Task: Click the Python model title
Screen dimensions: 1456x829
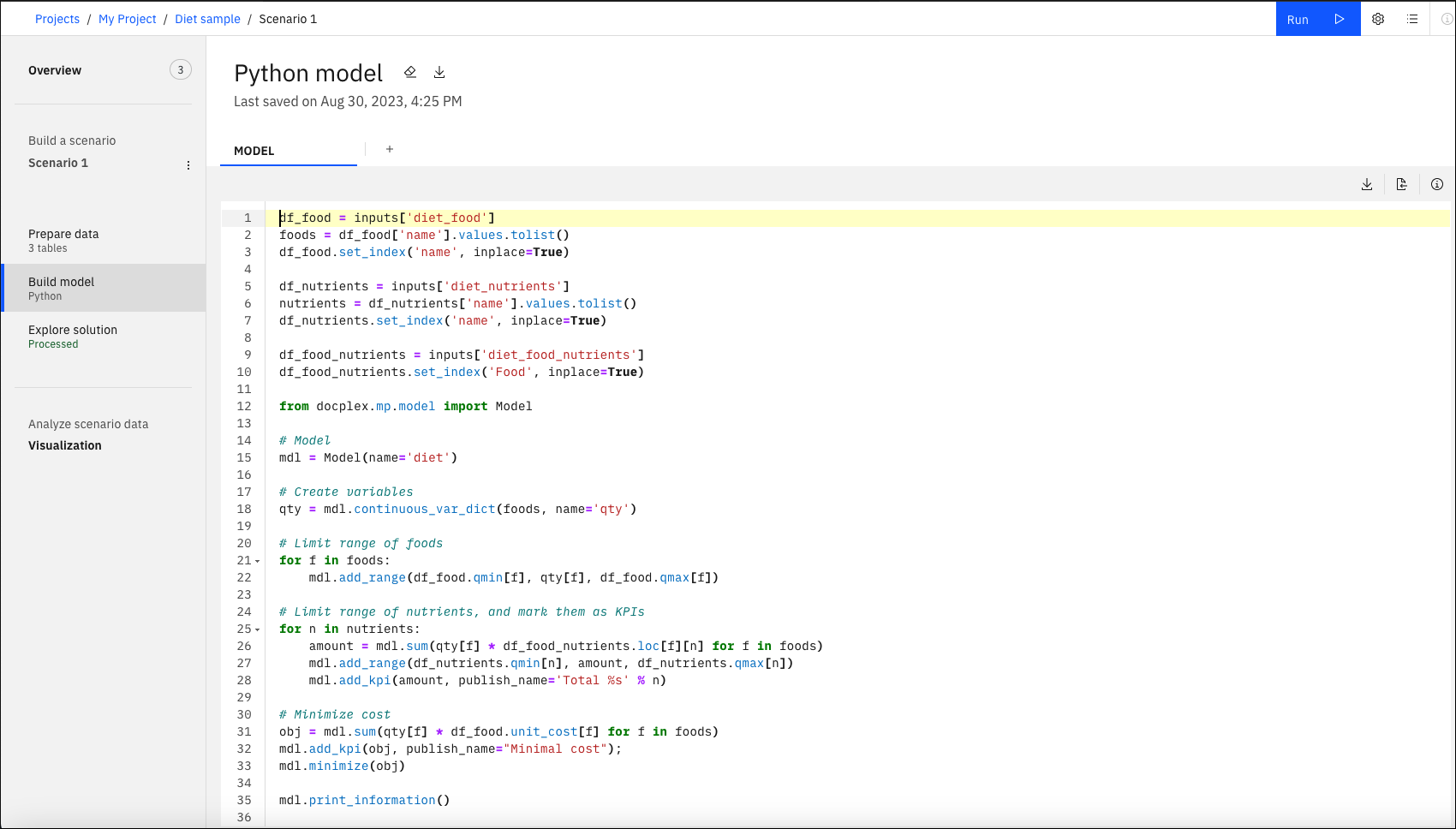Action: [308, 73]
